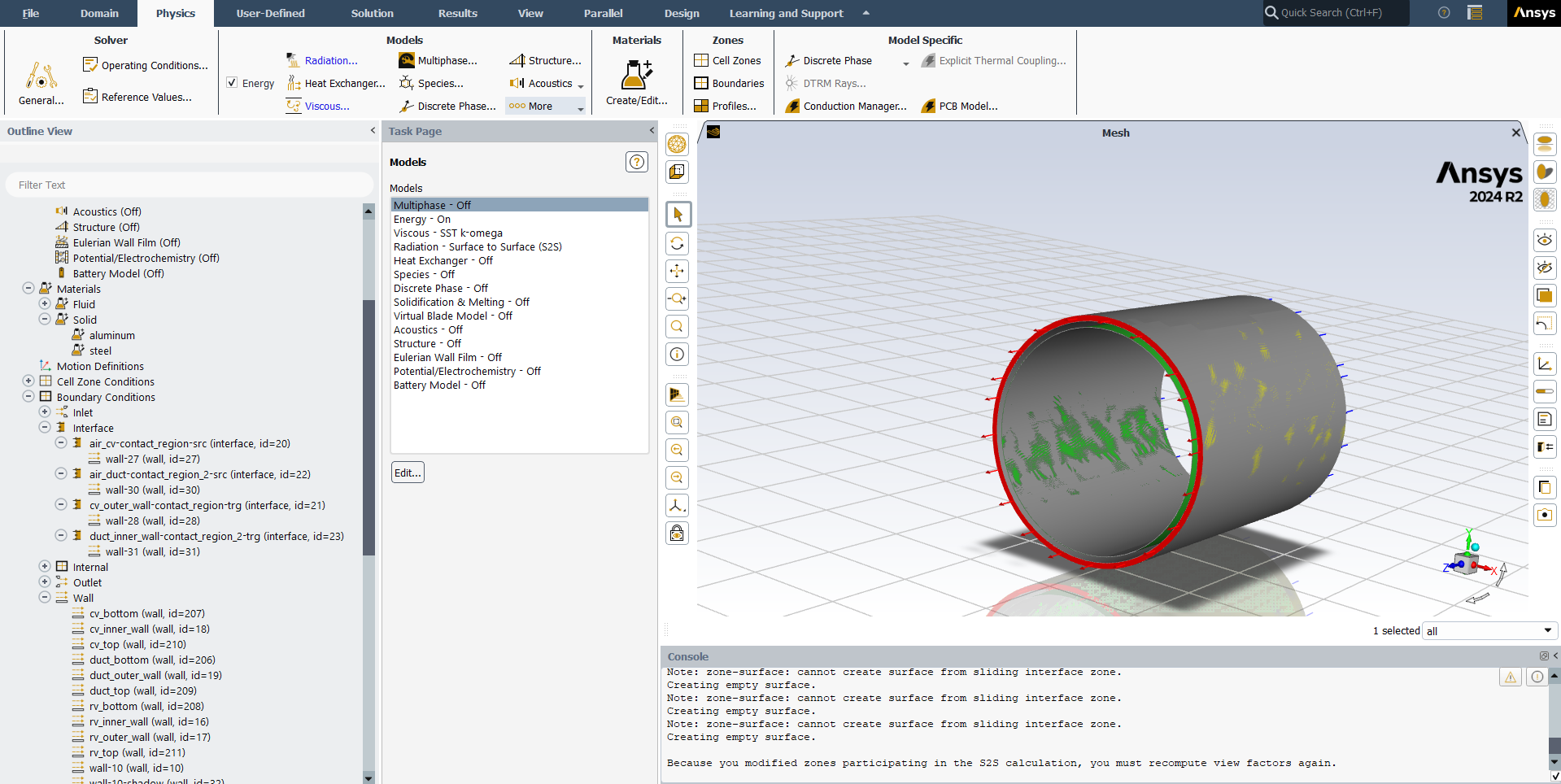
Task: Switch to the User-Defined ribbon tab
Action: click(x=271, y=13)
